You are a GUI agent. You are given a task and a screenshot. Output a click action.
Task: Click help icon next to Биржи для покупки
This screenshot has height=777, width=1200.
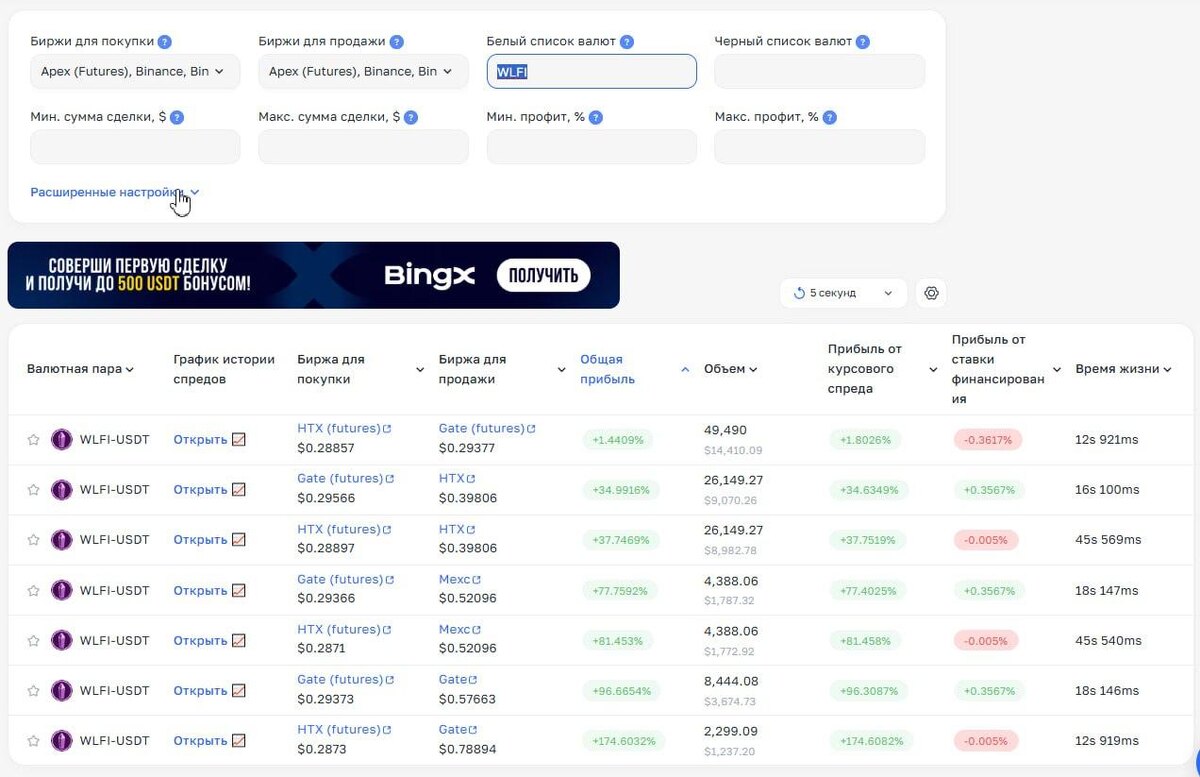[165, 42]
